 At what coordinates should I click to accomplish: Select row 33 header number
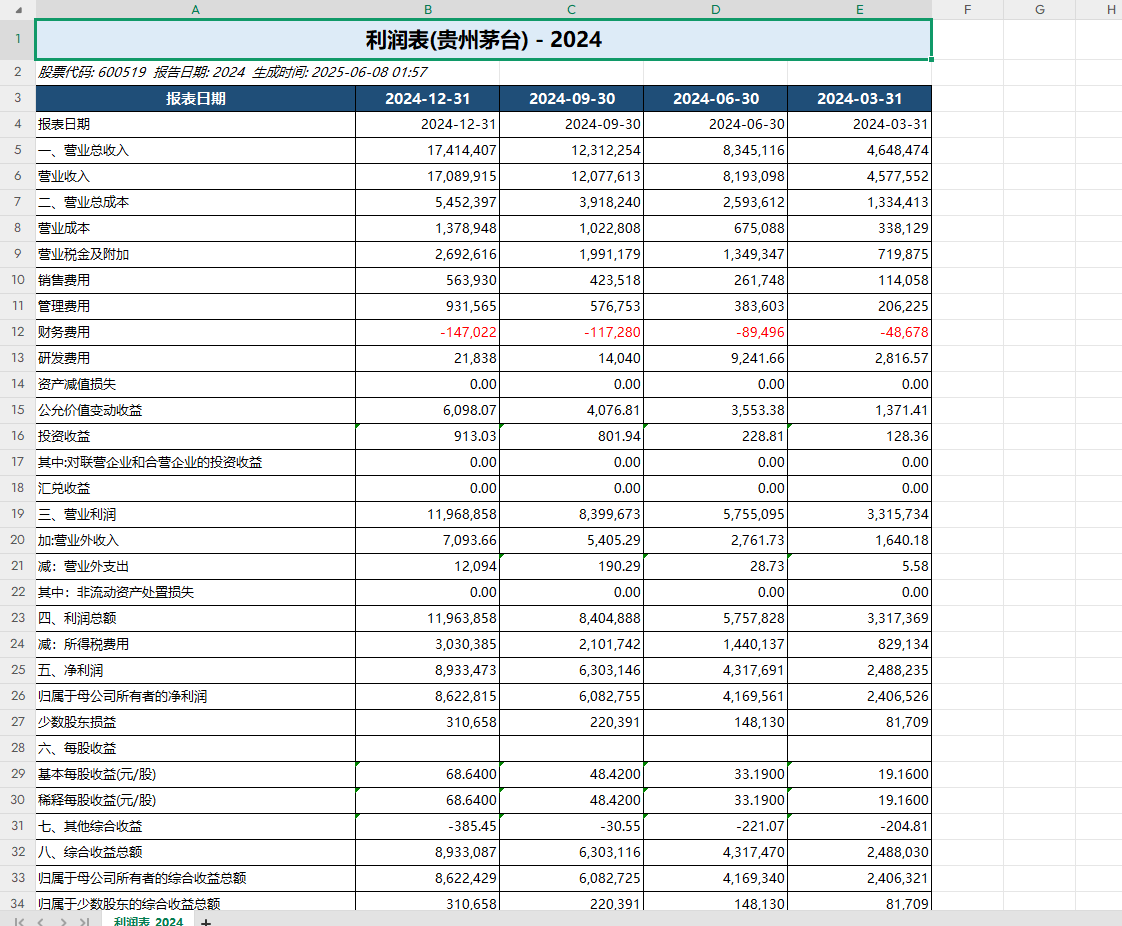click(x=18, y=878)
